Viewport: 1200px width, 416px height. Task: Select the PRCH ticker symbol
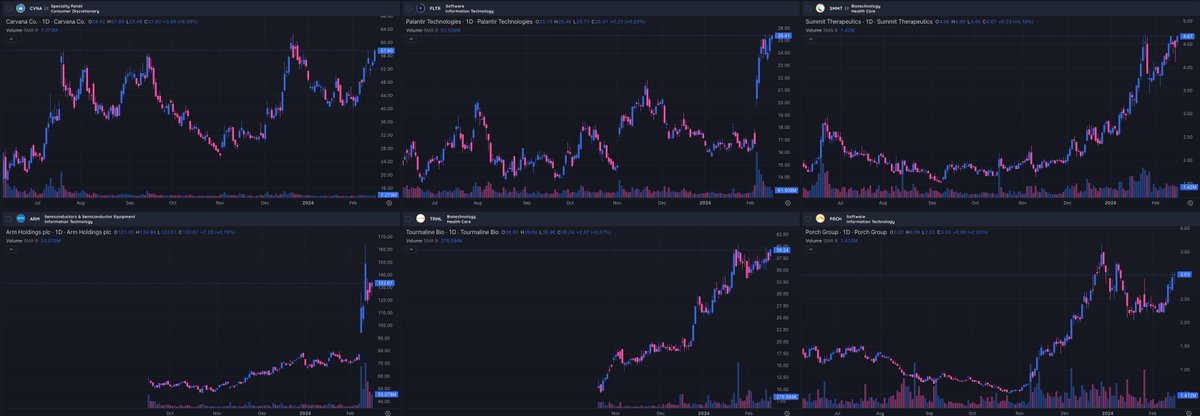point(836,218)
